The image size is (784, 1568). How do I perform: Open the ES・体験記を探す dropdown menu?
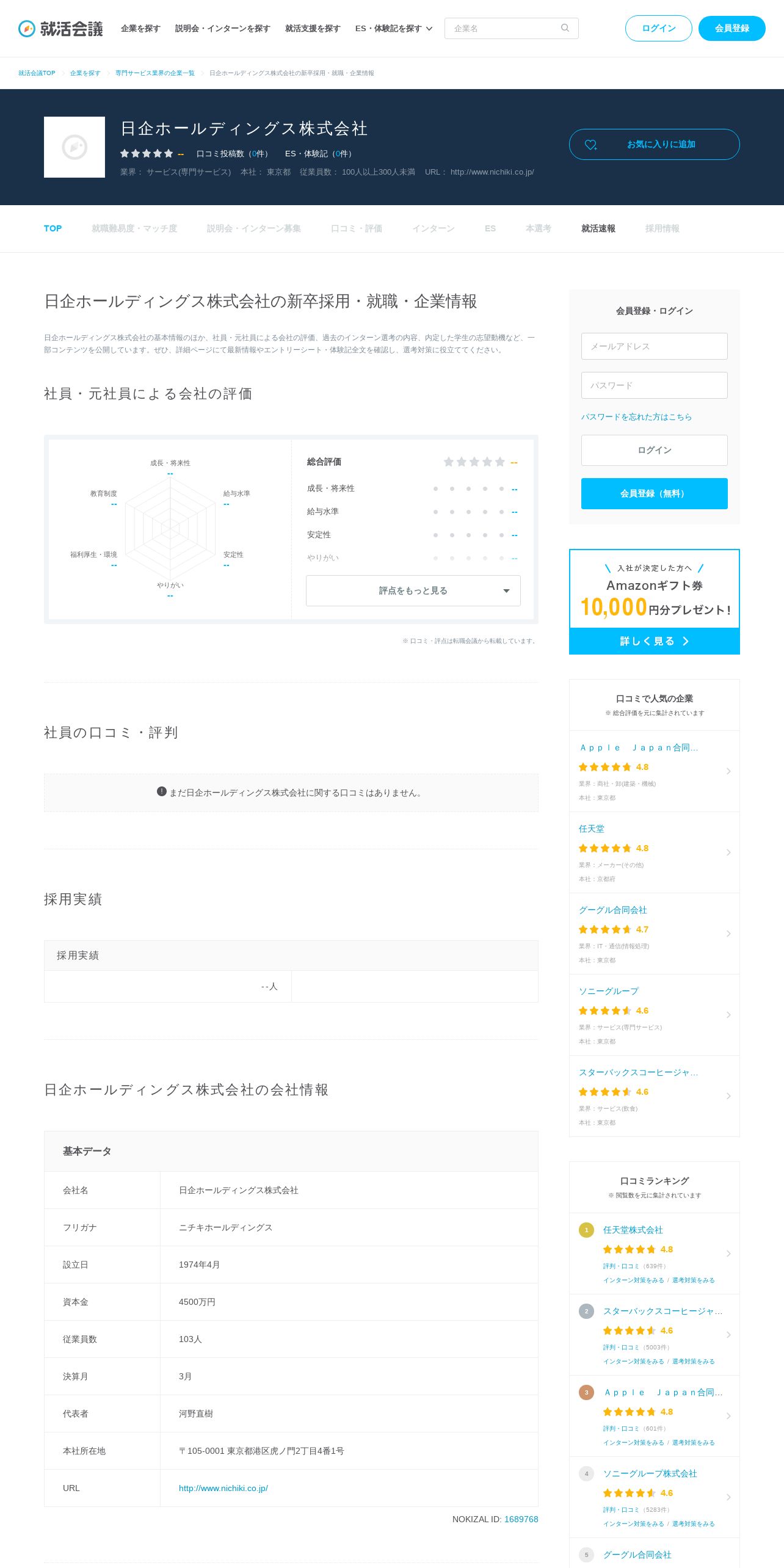coord(394,29)
